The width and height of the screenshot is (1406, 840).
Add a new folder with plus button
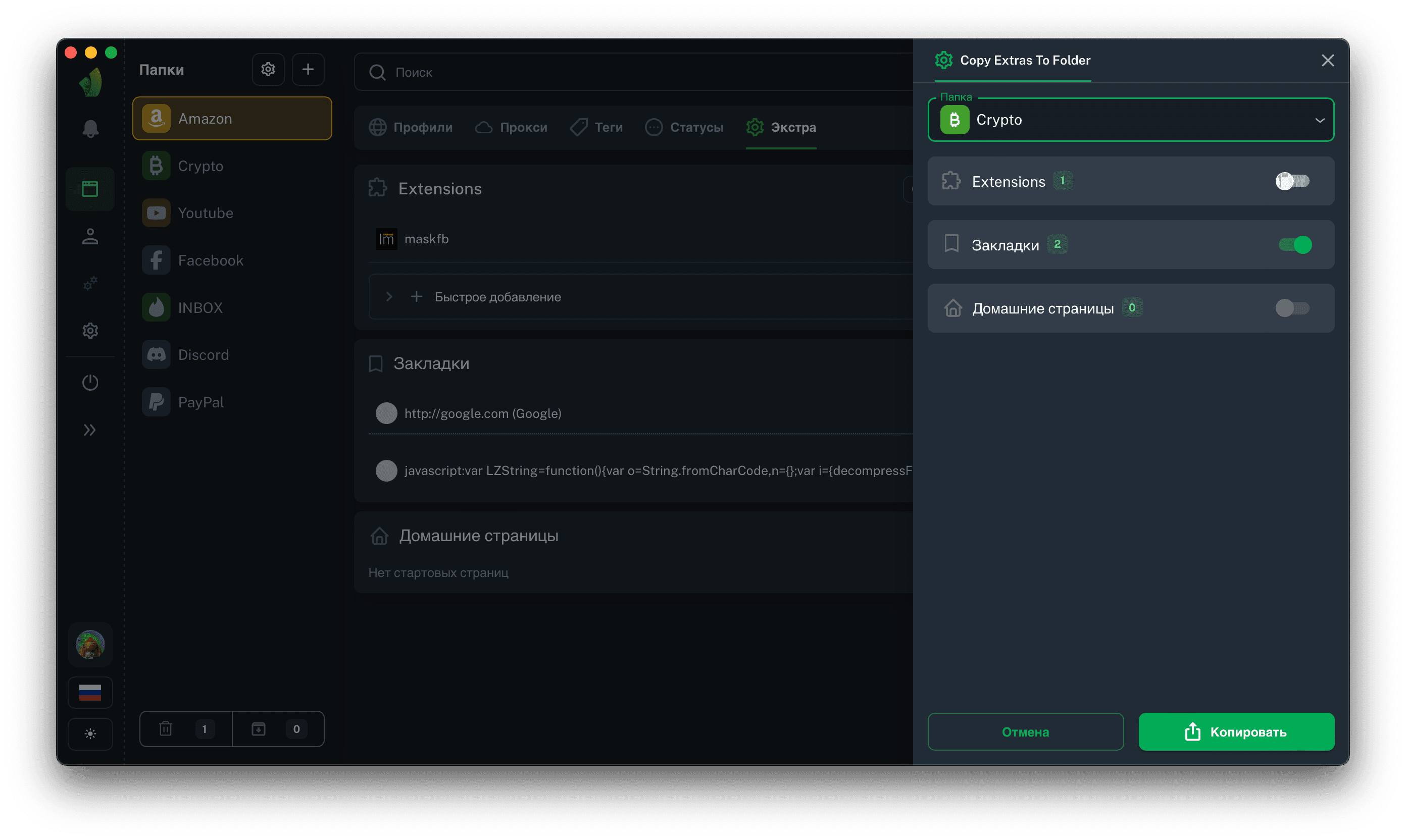tap(308, 70)
